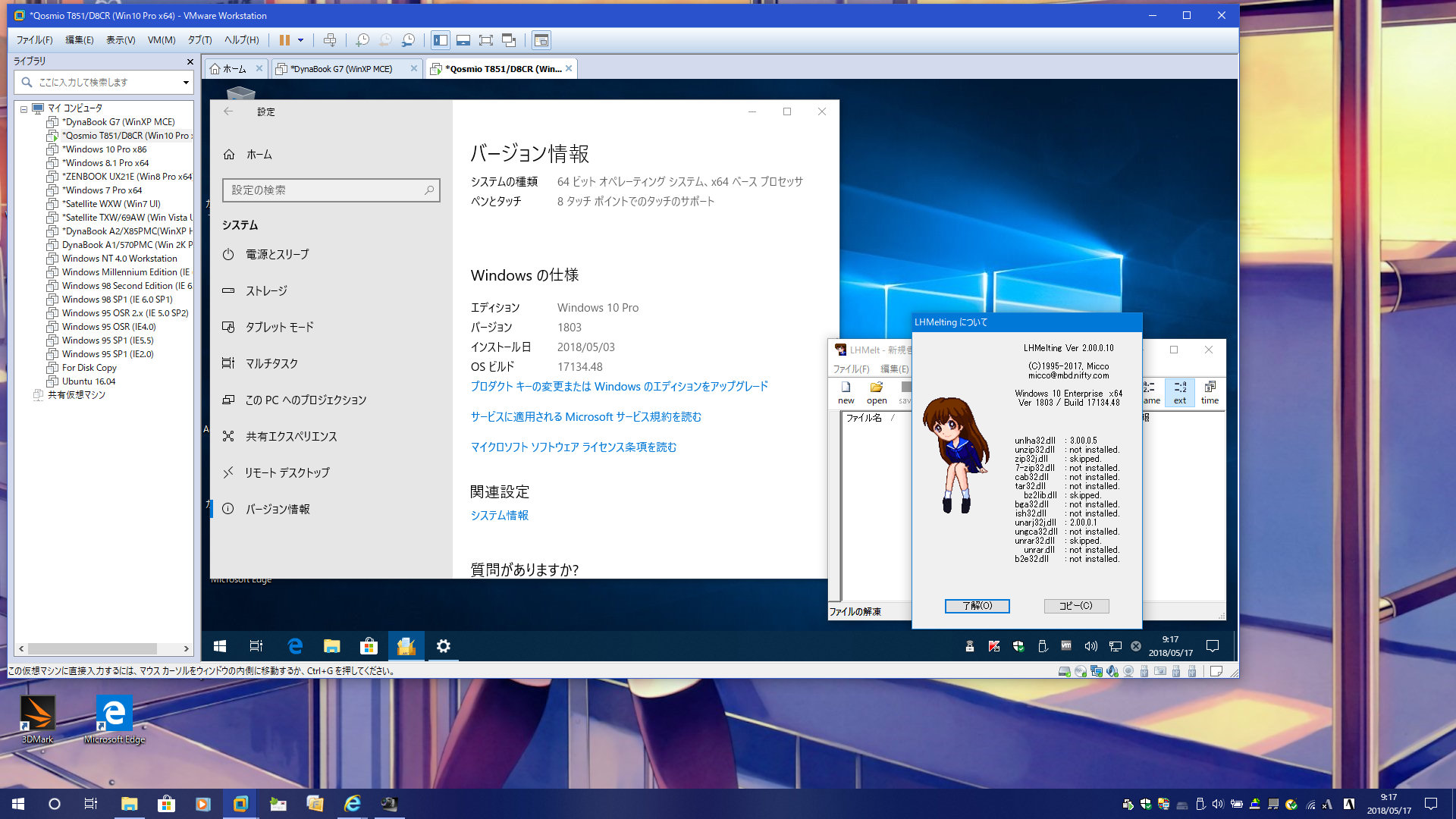Sort by time in LHMelt toolbar
Image resolution: width=1456 pixels, height=819 pixels.
1210,393
